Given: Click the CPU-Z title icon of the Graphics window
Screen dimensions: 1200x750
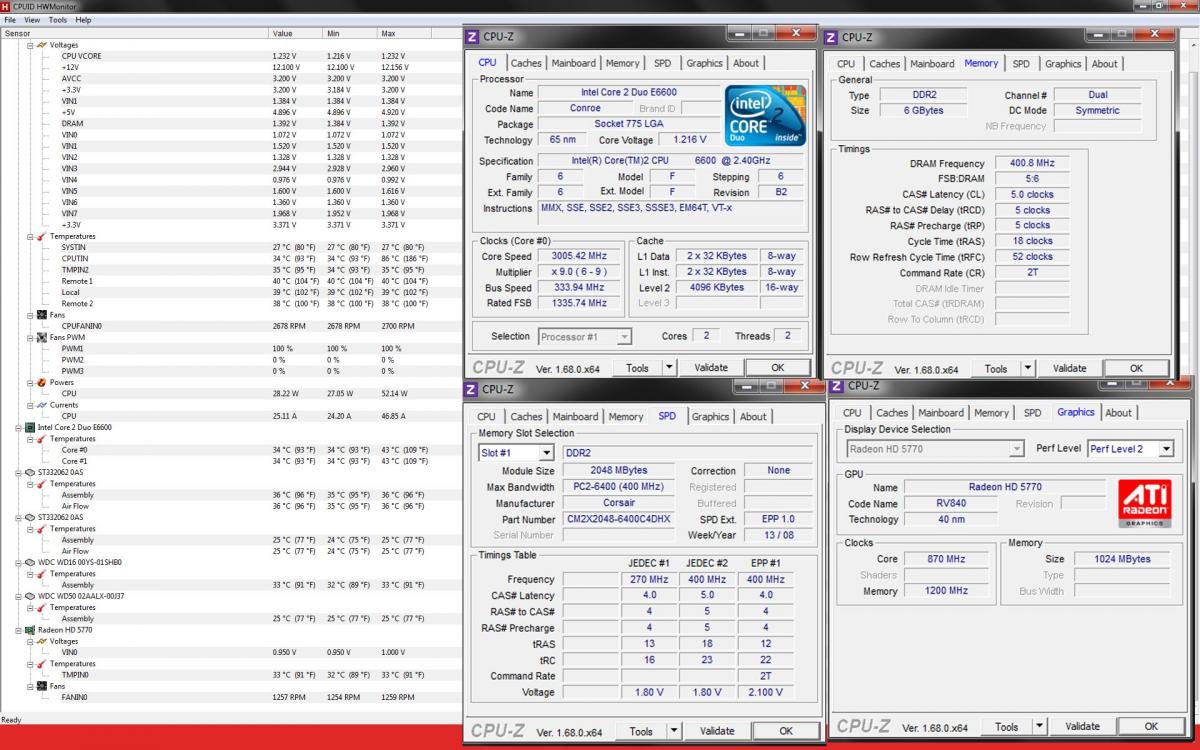Looking at the screenshot, I should click(x=836, y=385).
